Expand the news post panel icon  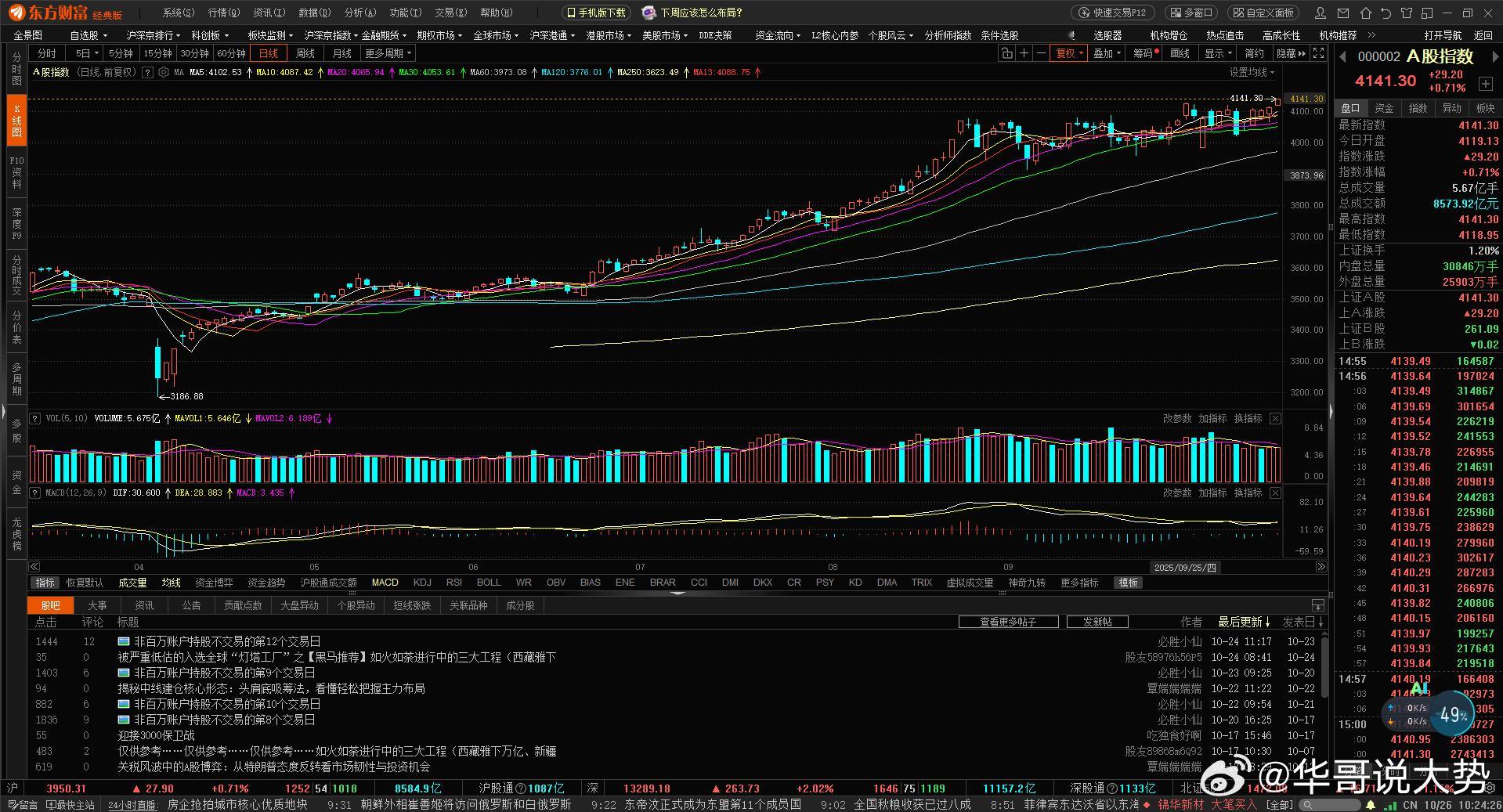tap(1318, 605)
